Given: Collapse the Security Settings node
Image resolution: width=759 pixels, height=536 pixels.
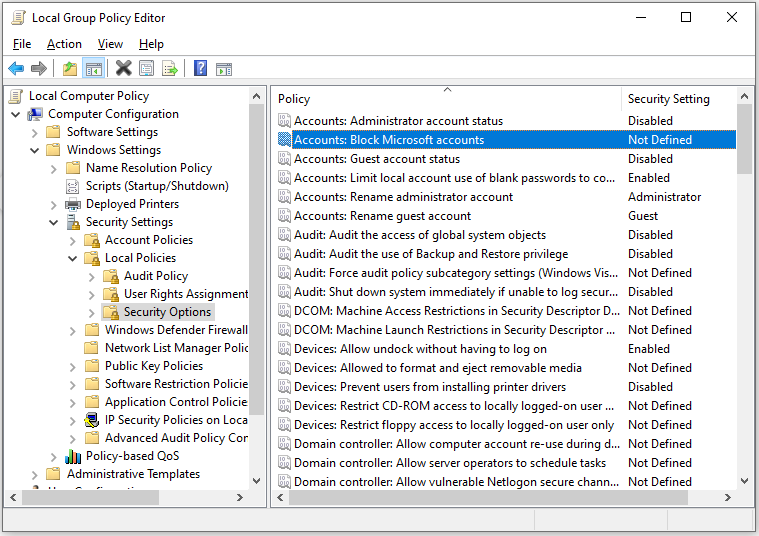Looking at the screenshot, I should (x=54, y=223).
